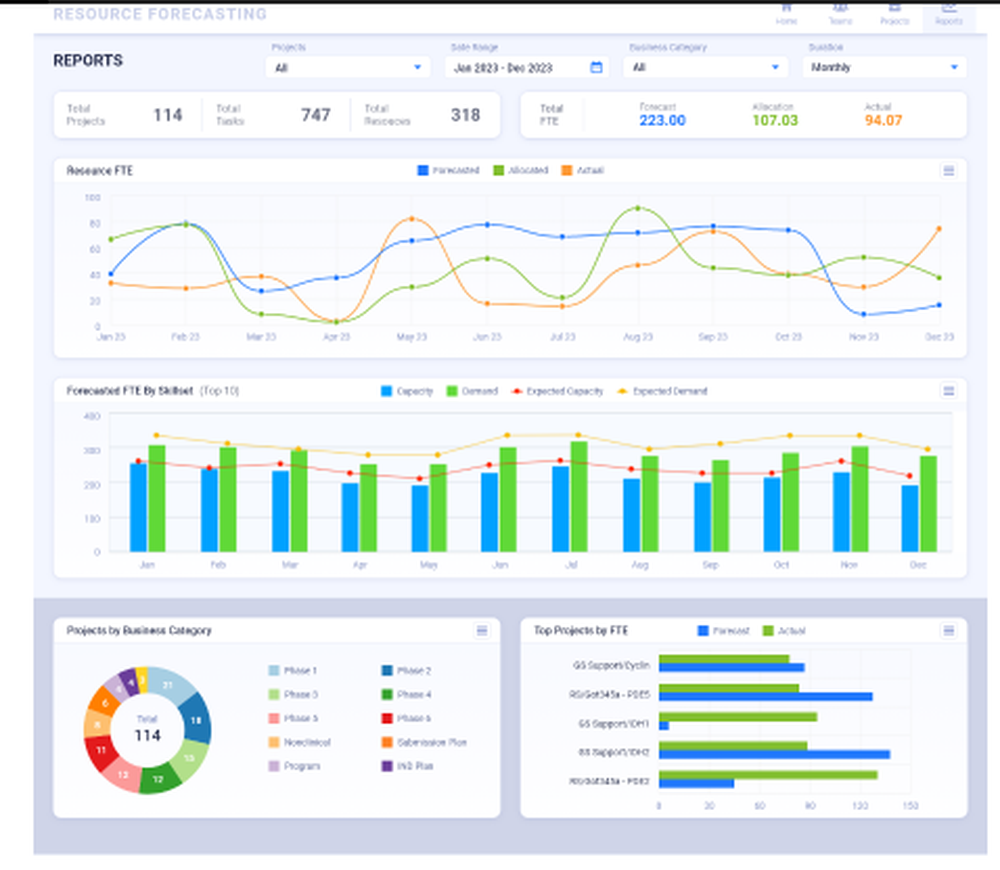The height and width of the screenshot is (870, 1000).
Task: Toggle the Expected Capacity legend entry
Action: 557,391
